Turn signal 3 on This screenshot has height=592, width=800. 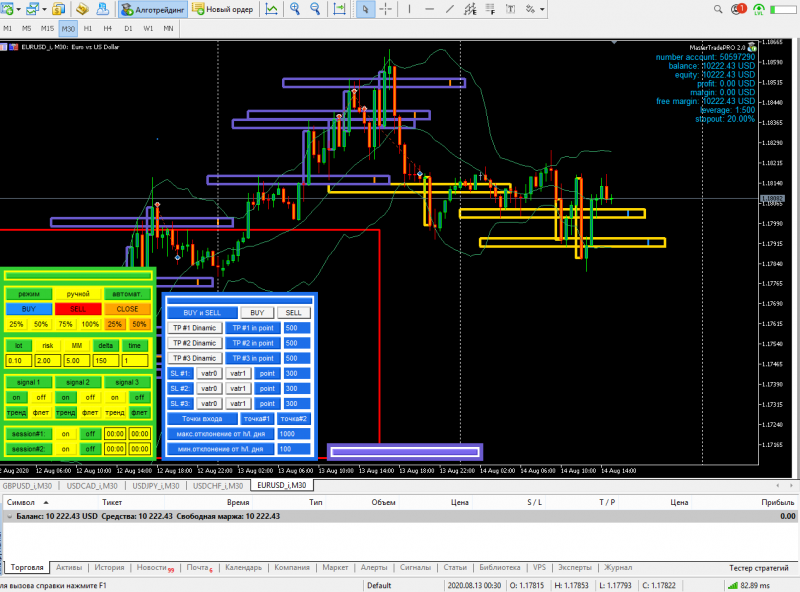115,398
